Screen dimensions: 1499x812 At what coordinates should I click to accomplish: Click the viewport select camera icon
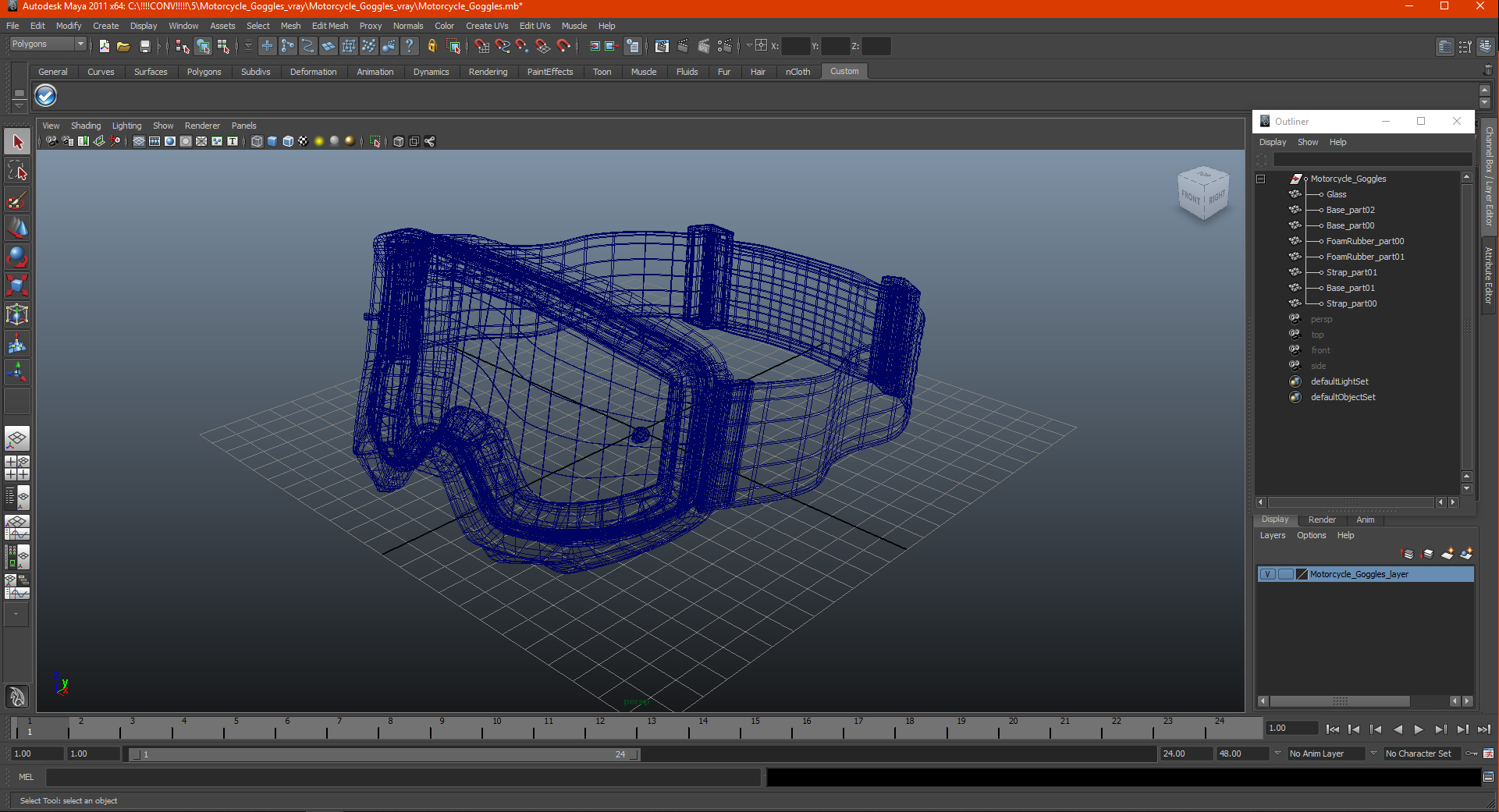(52, 141)
